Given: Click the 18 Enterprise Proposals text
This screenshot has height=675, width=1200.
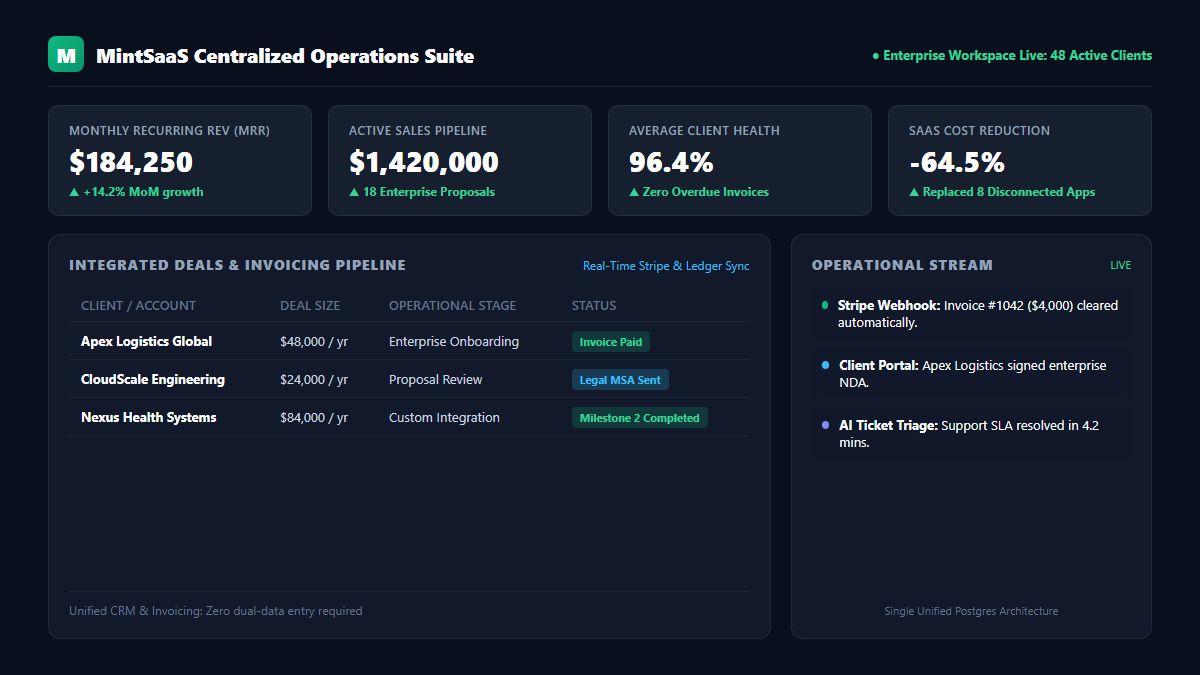Looking at the screenshot, I should coord(422,192).
